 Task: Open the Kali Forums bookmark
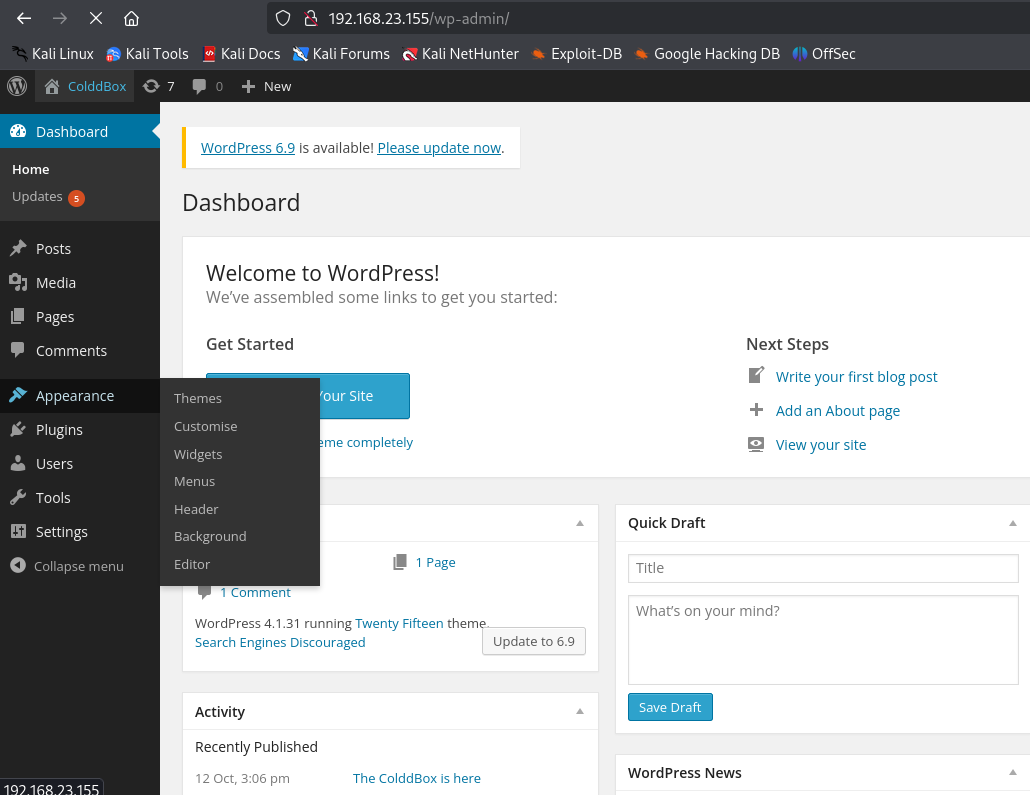point(341,54)
